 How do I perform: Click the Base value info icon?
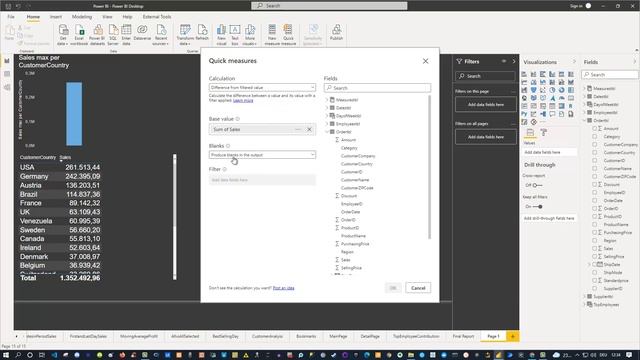pos(238,119)
